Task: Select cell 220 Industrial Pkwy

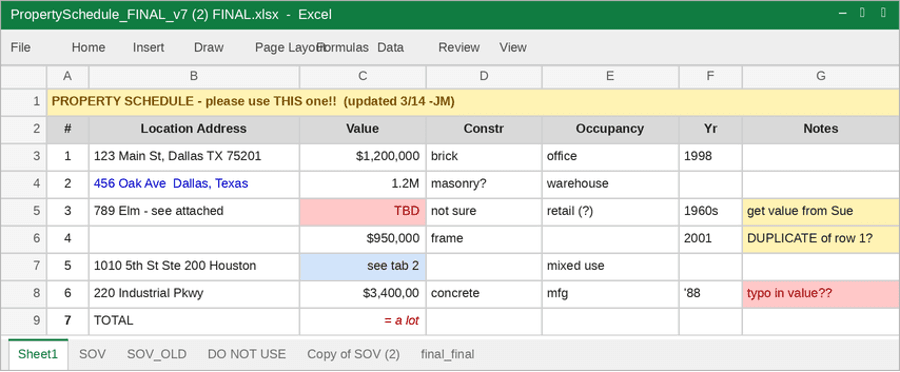Action: (194, 293)
